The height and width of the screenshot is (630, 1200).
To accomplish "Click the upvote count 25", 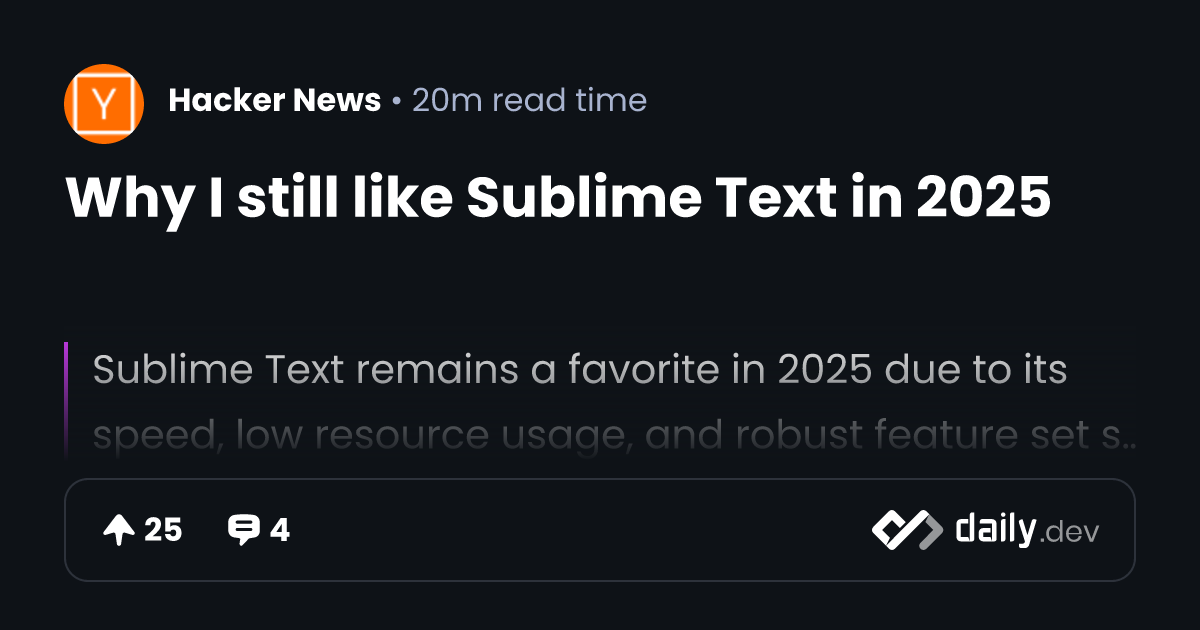I will [163, 530].
